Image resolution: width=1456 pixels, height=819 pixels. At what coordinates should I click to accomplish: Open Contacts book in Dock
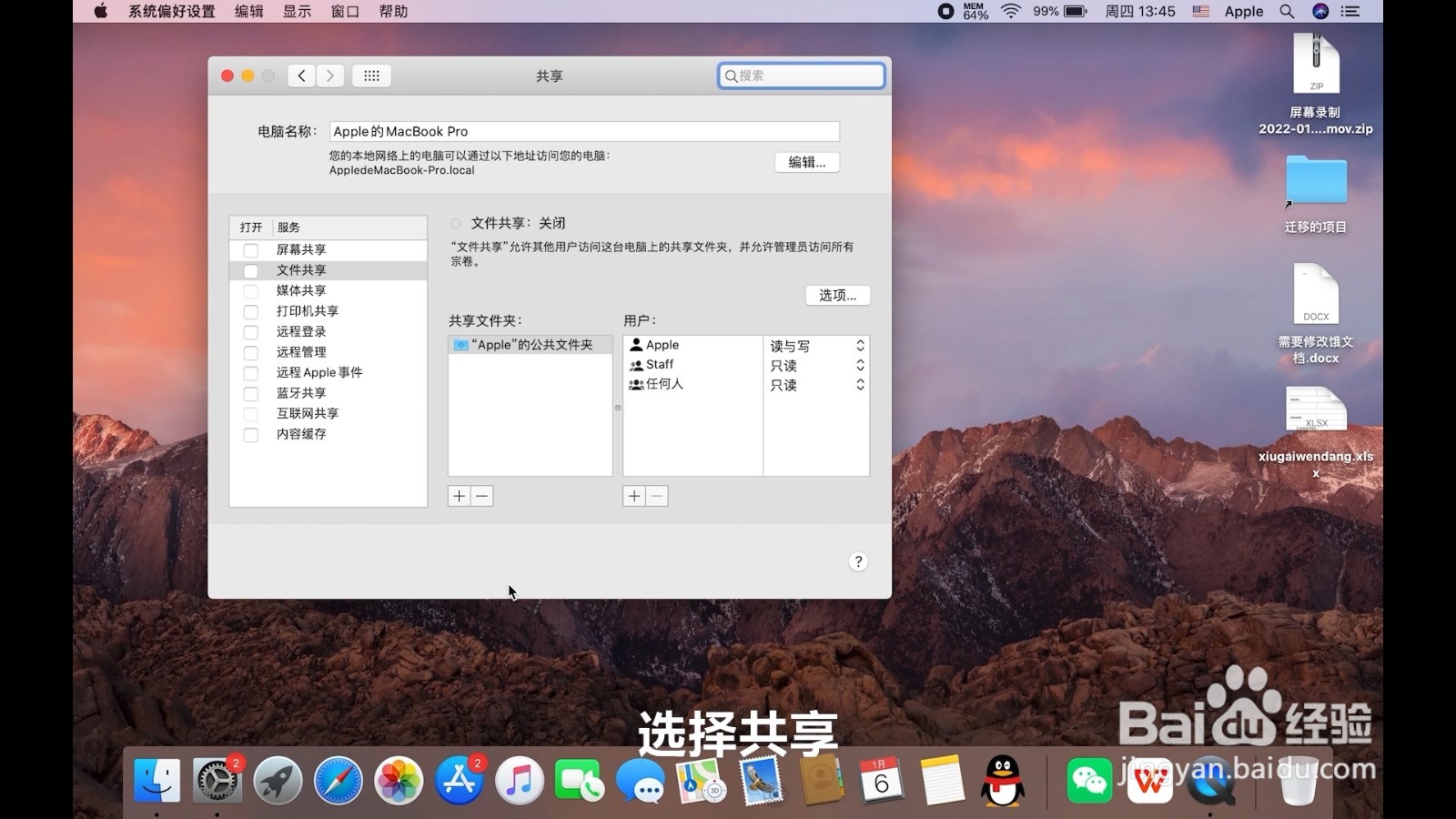pos(821,781)
